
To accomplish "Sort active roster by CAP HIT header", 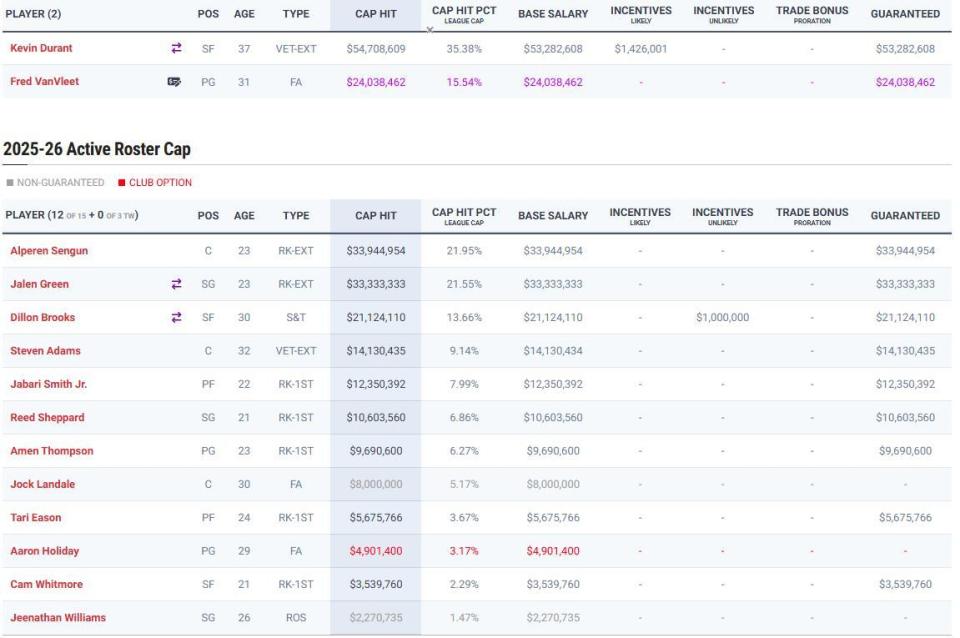I will (375, 216).
